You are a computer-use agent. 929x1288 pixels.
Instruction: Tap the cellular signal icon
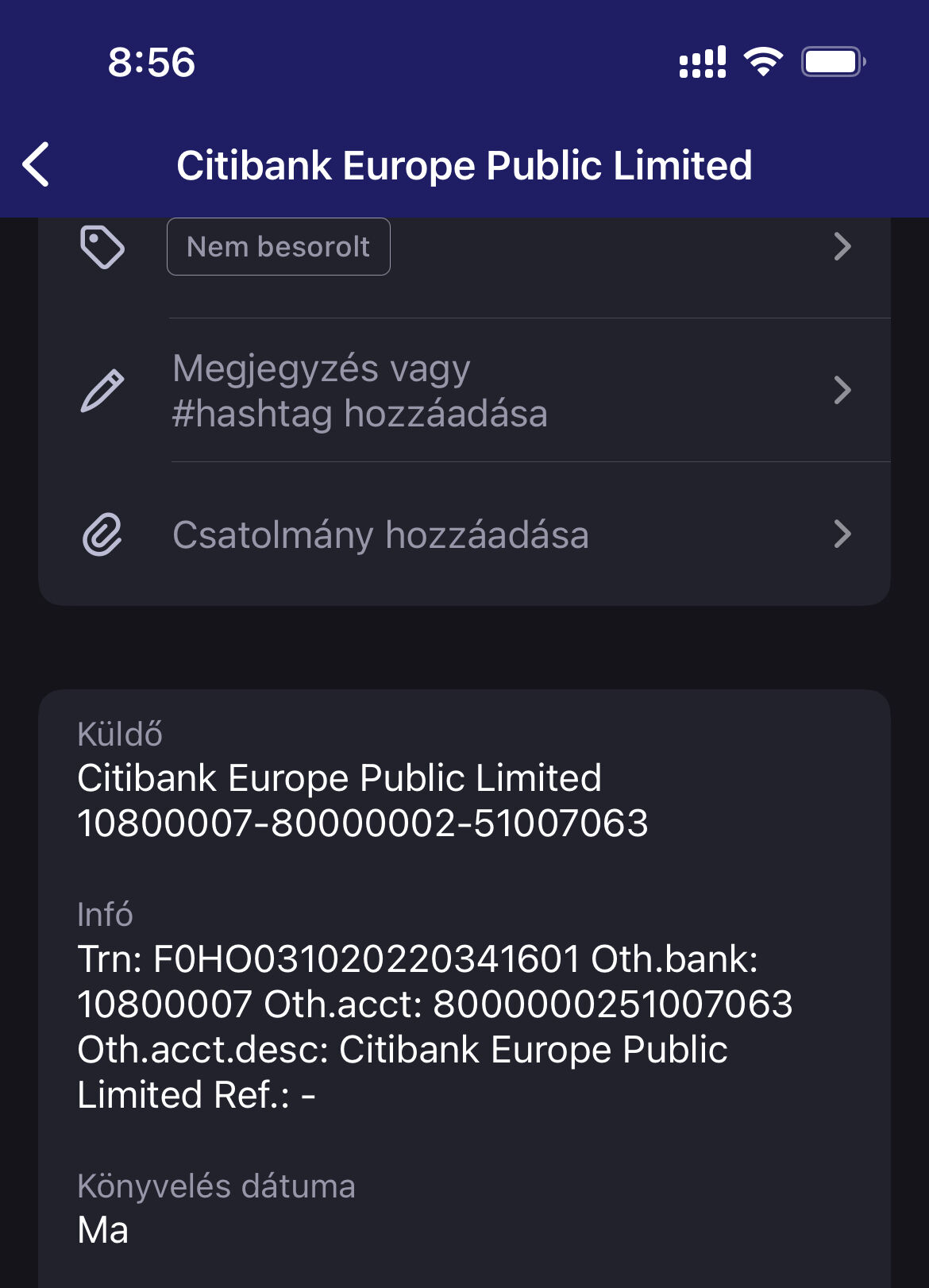703,62
